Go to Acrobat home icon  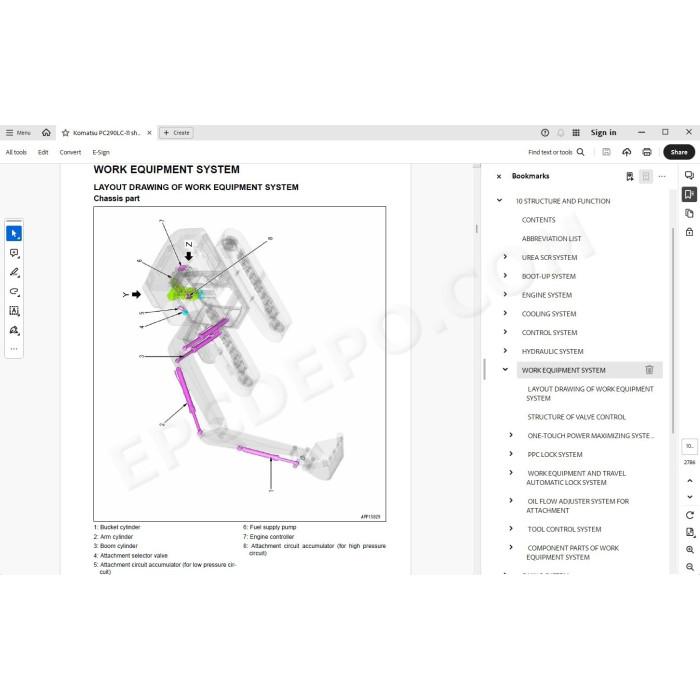point(46,133)
